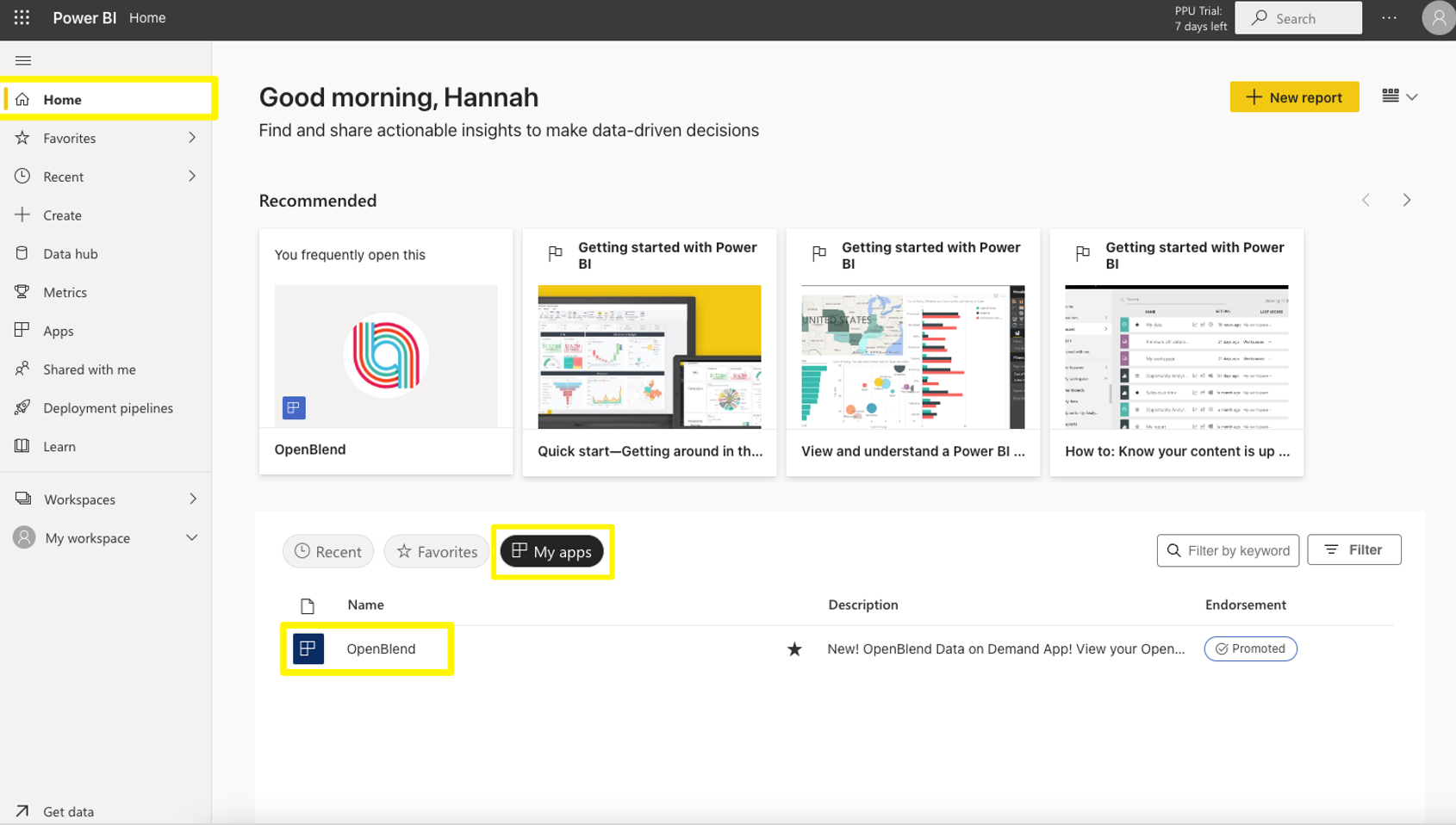Click the Favorites star icon in sidebar

(22, 138)
